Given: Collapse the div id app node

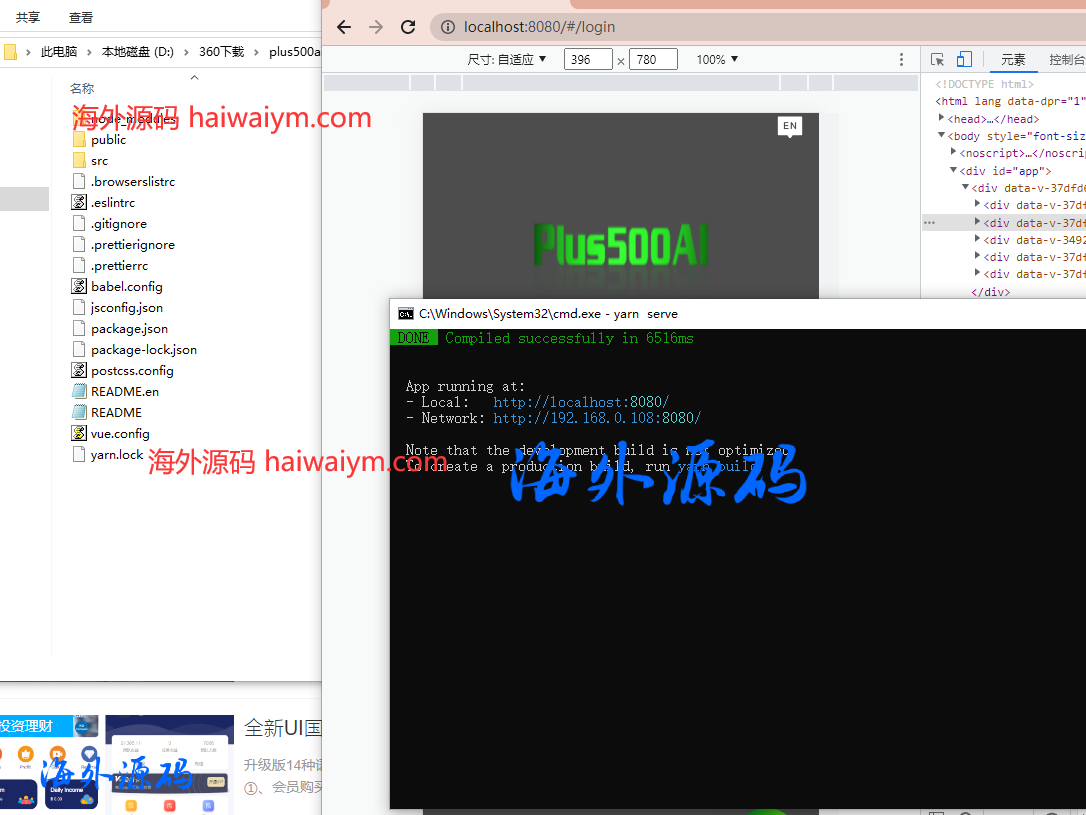Looking at the screenshot, I should point(952,170).
